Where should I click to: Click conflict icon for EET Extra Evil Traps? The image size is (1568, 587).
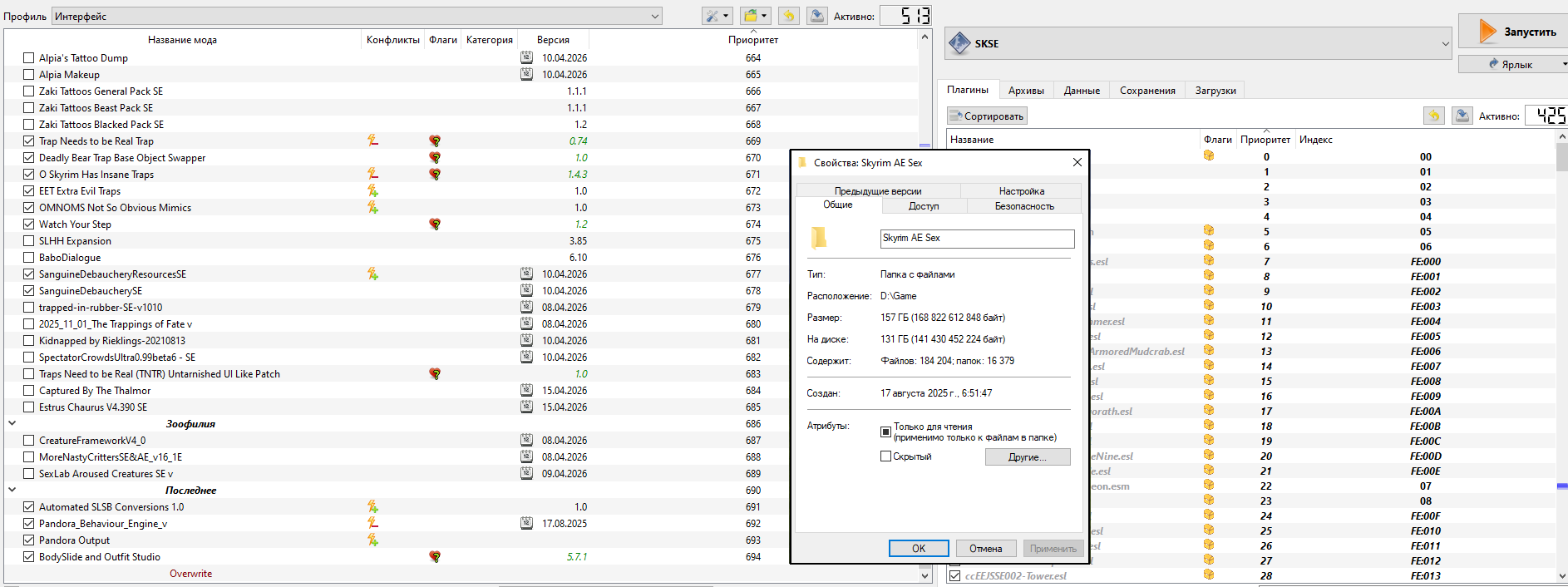[x=373, y=190]
